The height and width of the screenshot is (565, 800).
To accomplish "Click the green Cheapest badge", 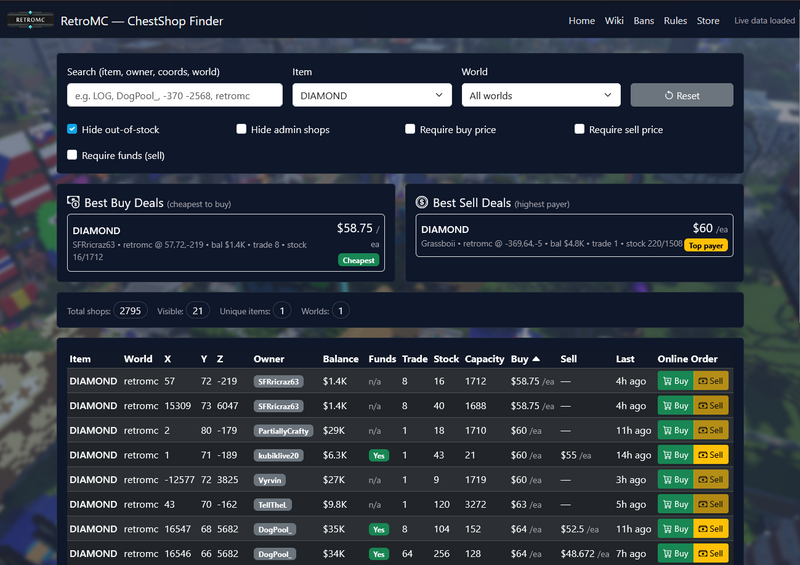I will pos(359,260).
